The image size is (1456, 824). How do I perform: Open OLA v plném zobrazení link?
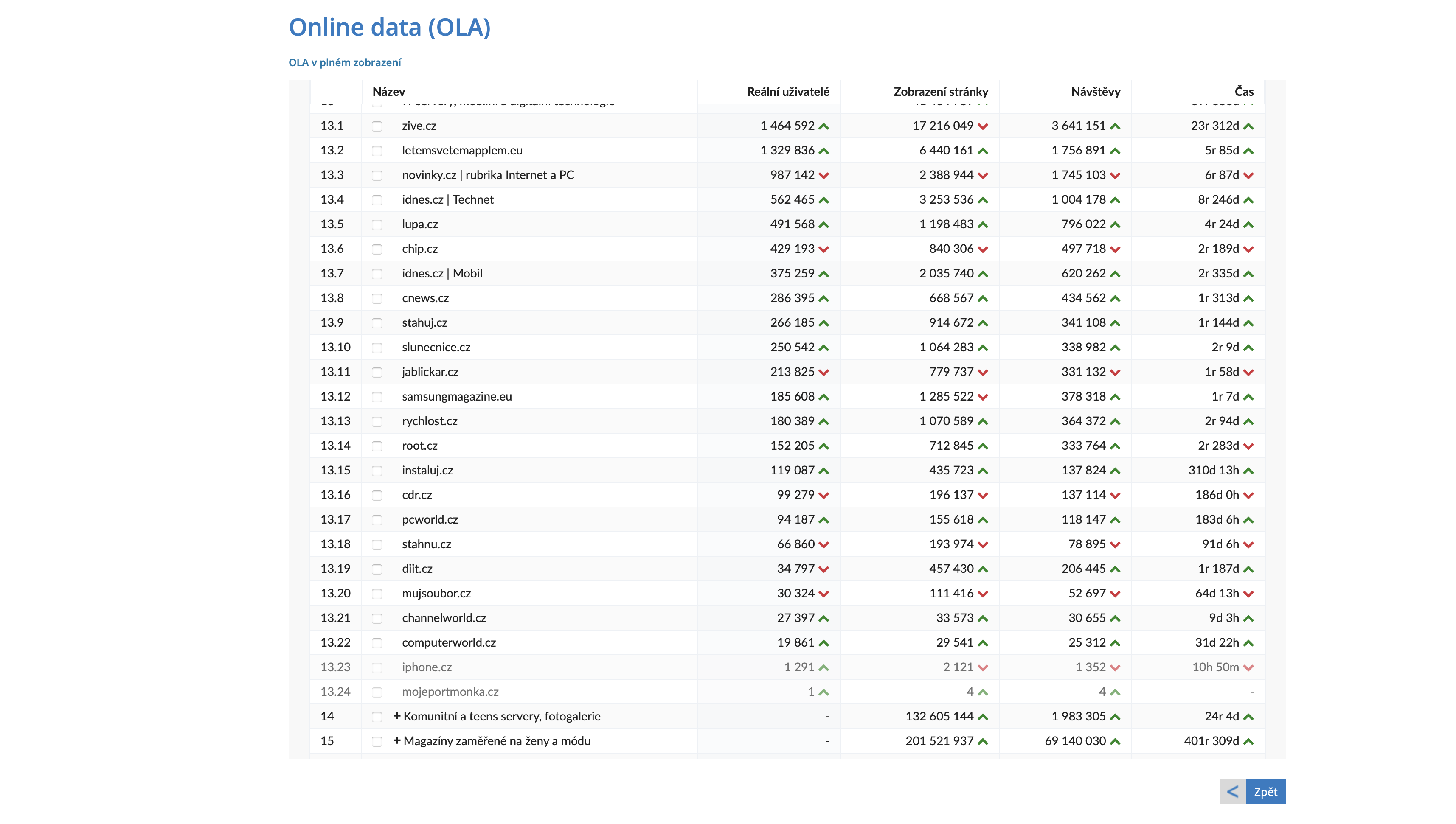click(x=345, y=62)
